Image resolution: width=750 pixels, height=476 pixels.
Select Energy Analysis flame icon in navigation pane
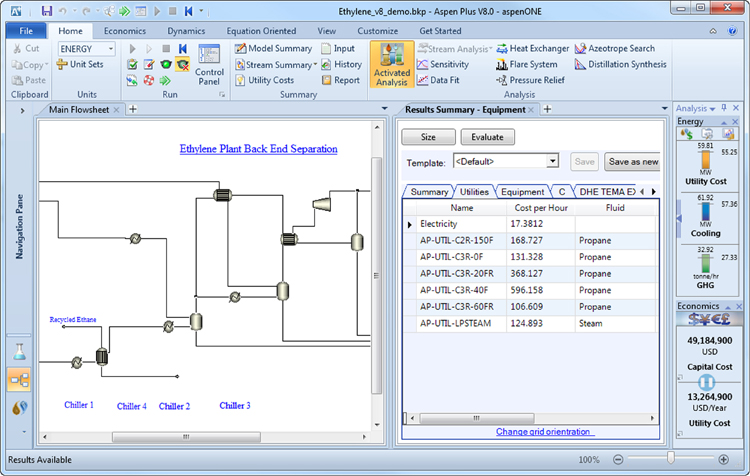click(19, 408)
